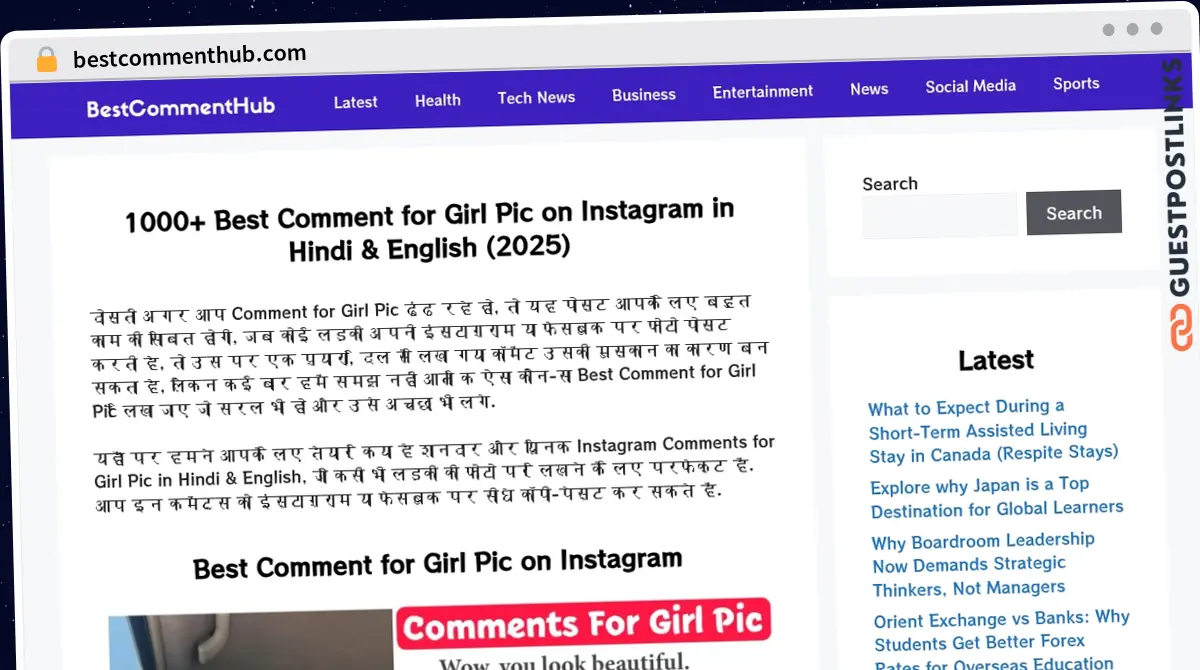Click the Social Media menu item

tap(970, 86)
